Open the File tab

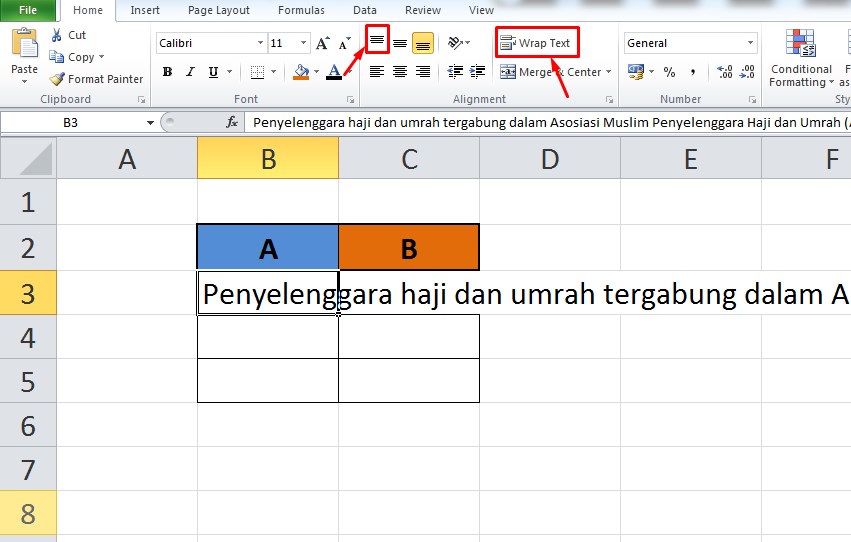[x=28, y=10]
